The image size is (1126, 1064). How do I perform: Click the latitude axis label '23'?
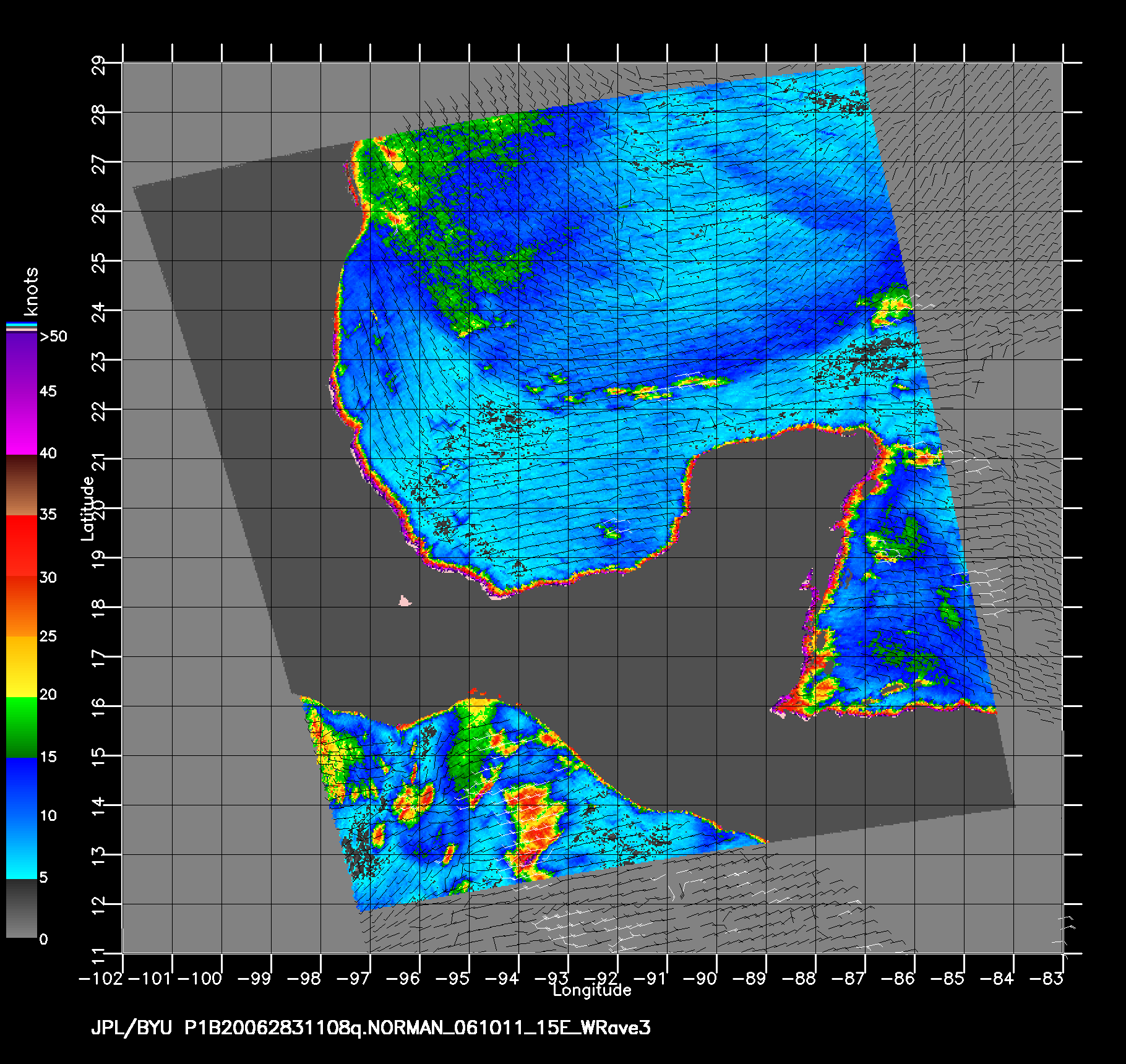tap(100, 361)
